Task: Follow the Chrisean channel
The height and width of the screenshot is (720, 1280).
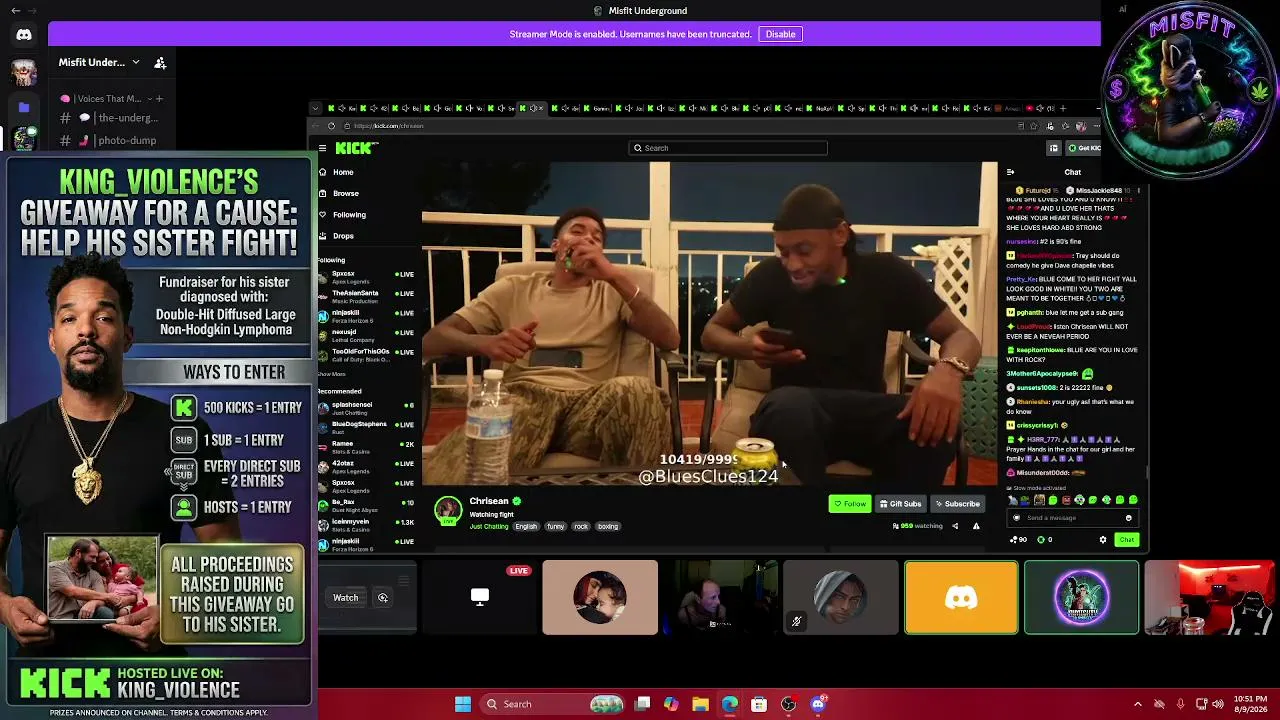Action: point(850,504)
